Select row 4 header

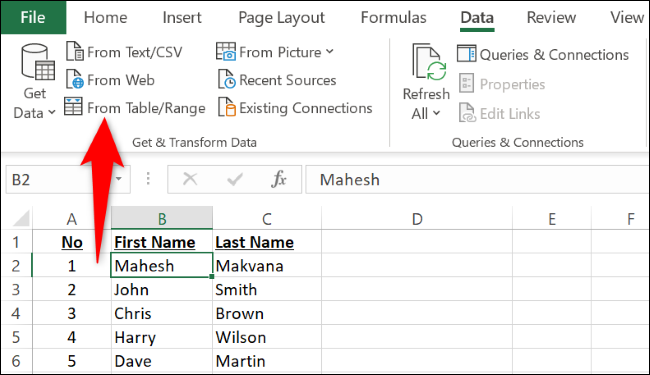(16, 313)
